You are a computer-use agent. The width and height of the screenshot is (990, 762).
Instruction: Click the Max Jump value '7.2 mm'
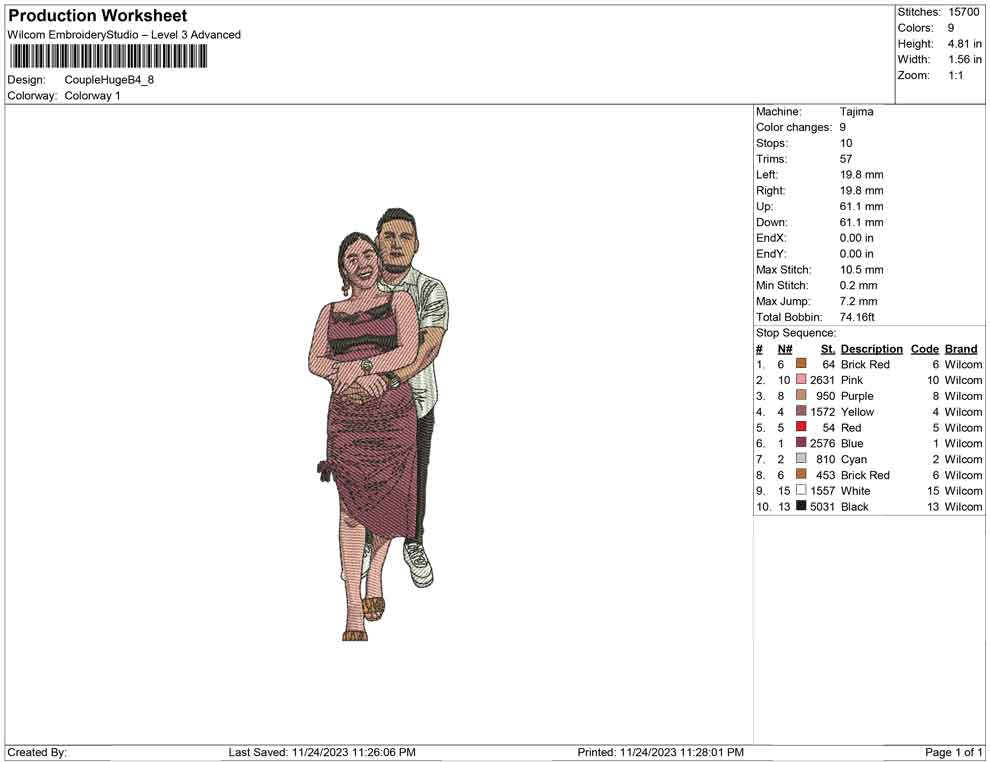click(859, 301)
